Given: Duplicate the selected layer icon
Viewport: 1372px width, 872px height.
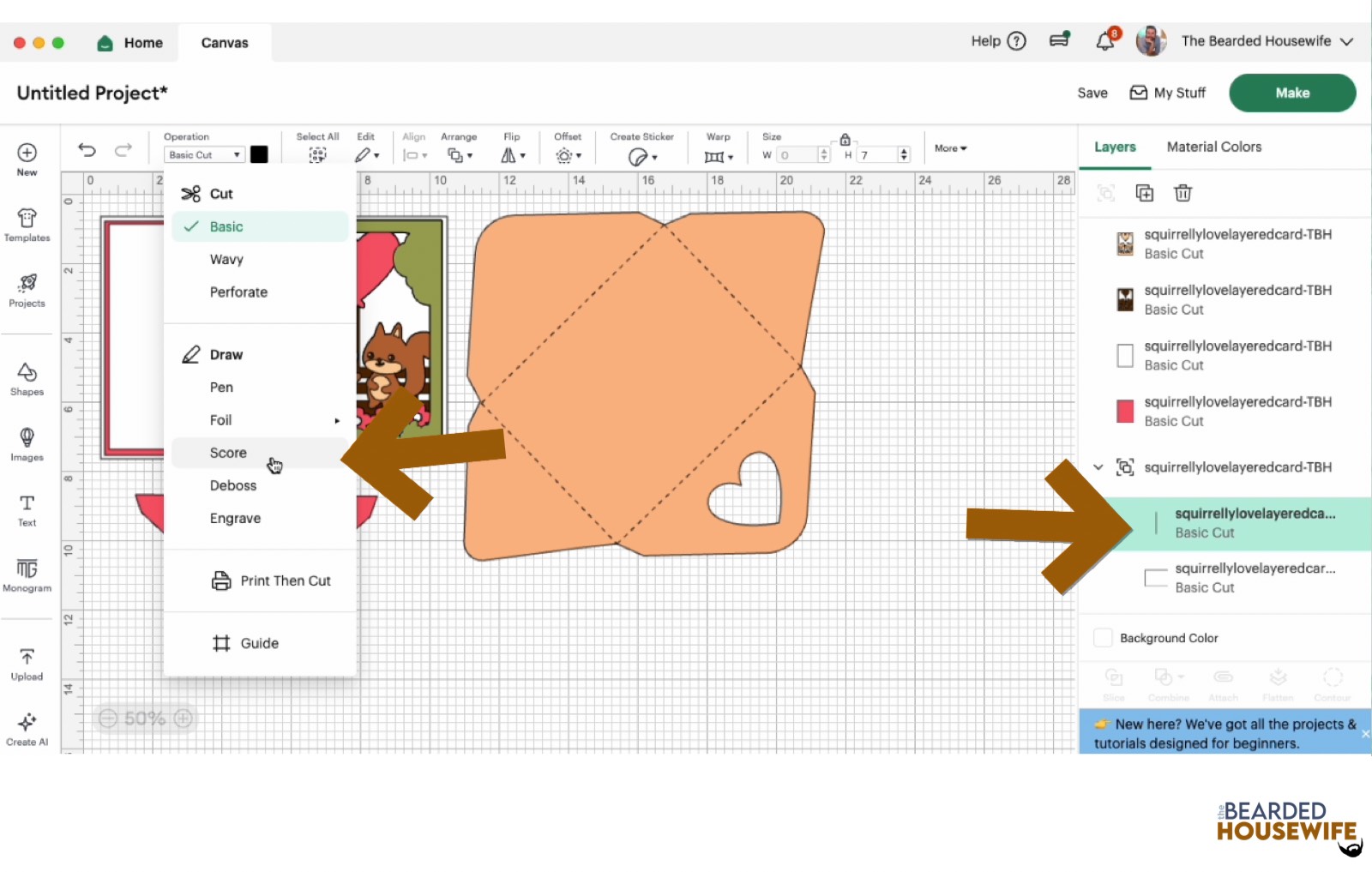Looking at the screenshot, I should tap(1144, 193).
